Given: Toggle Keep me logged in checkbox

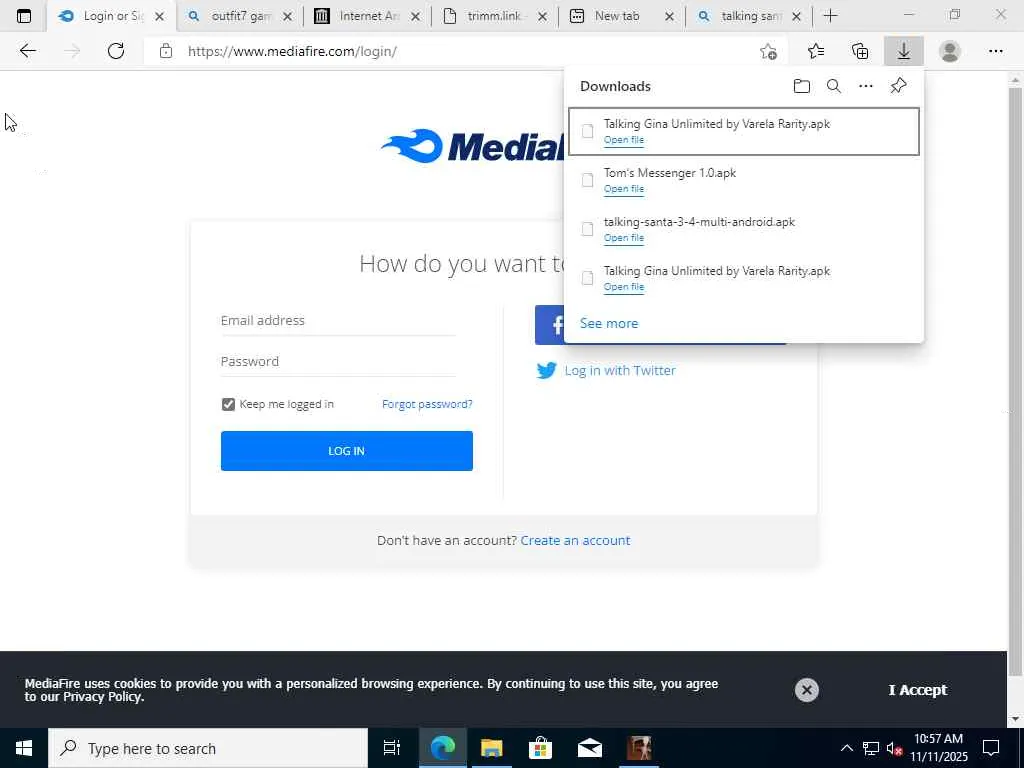Looking at the screenshot, I should tap(228, 404).
